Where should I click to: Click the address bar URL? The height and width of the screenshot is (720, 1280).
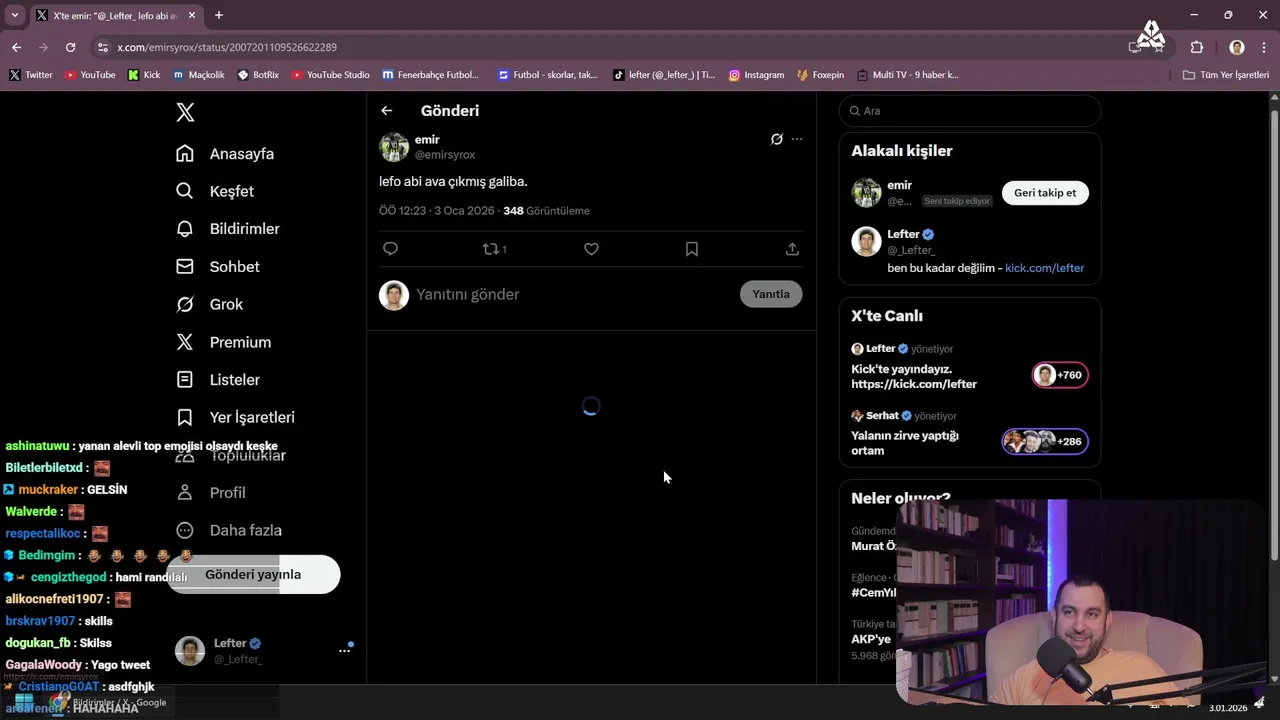coord(227,47)
